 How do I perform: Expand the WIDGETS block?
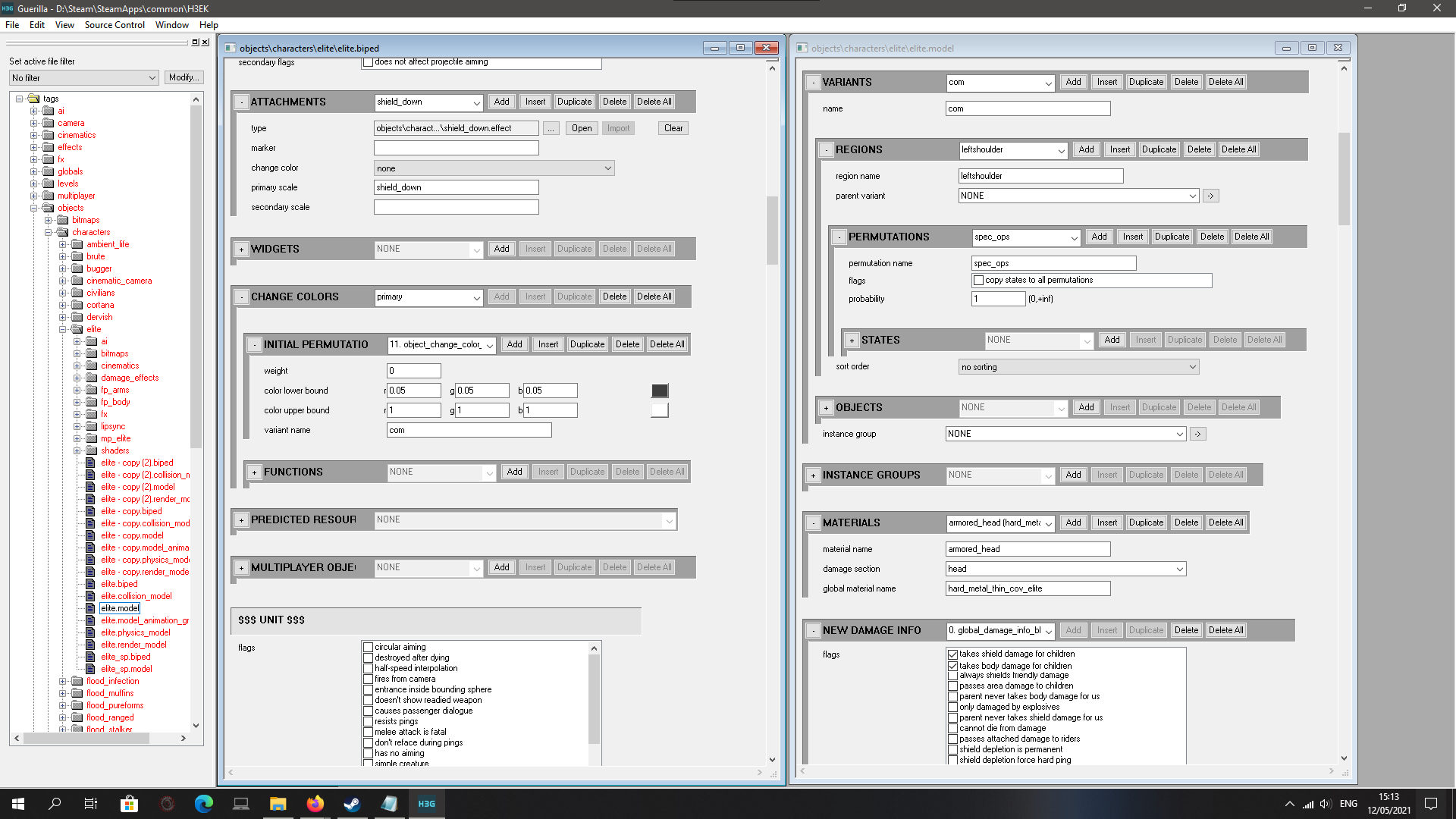click(241, 249)
